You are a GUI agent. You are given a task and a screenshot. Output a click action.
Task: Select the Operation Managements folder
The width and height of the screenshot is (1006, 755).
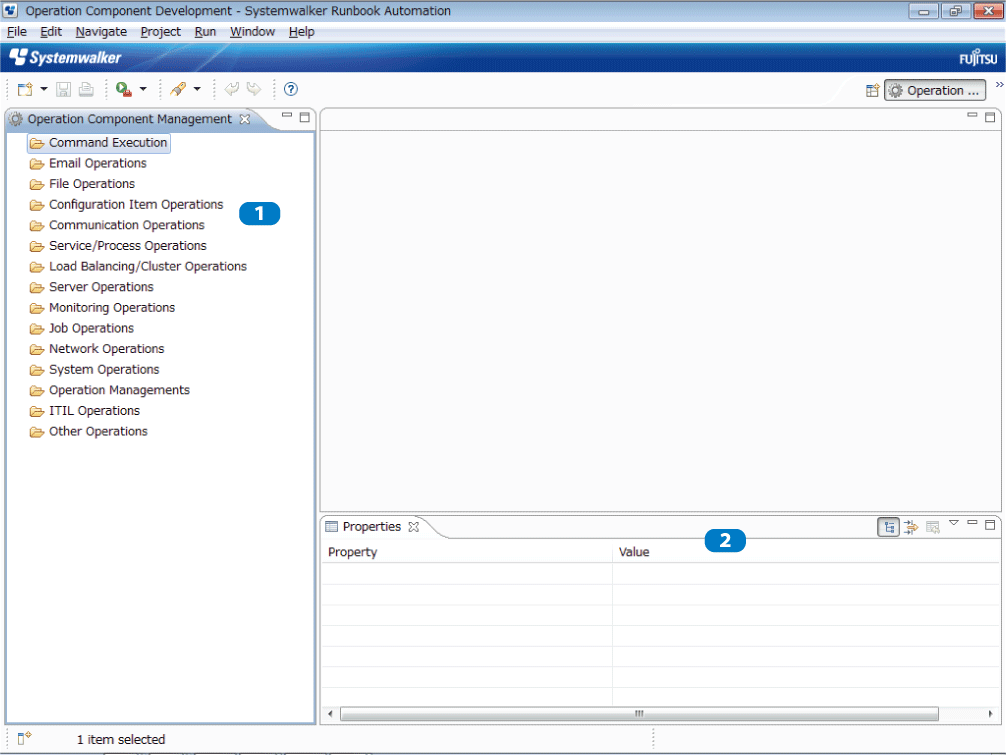pos(110,389)
